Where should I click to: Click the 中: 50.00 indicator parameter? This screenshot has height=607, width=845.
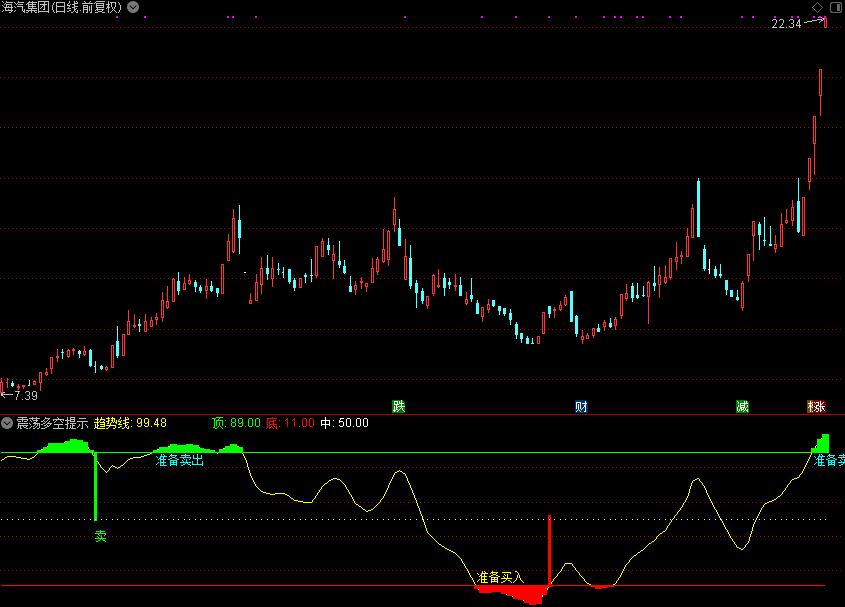tap(344, 423)
